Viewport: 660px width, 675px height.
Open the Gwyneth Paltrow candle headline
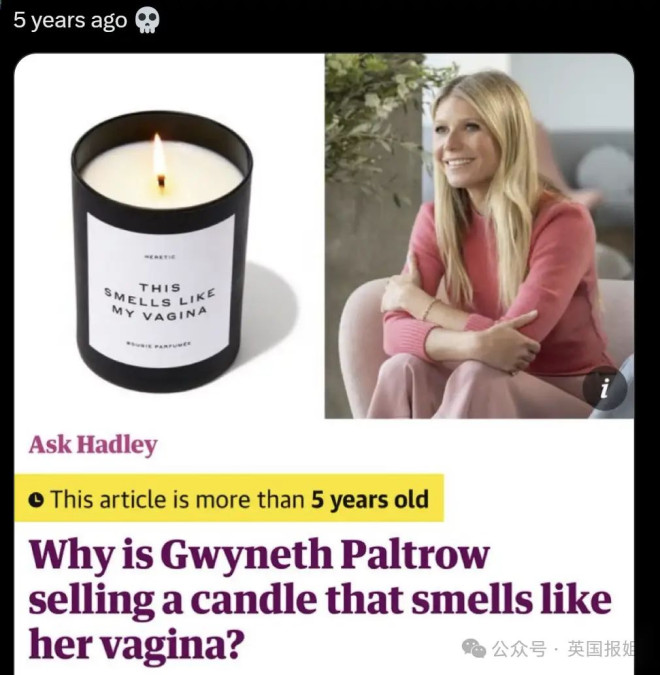[320, 600]
